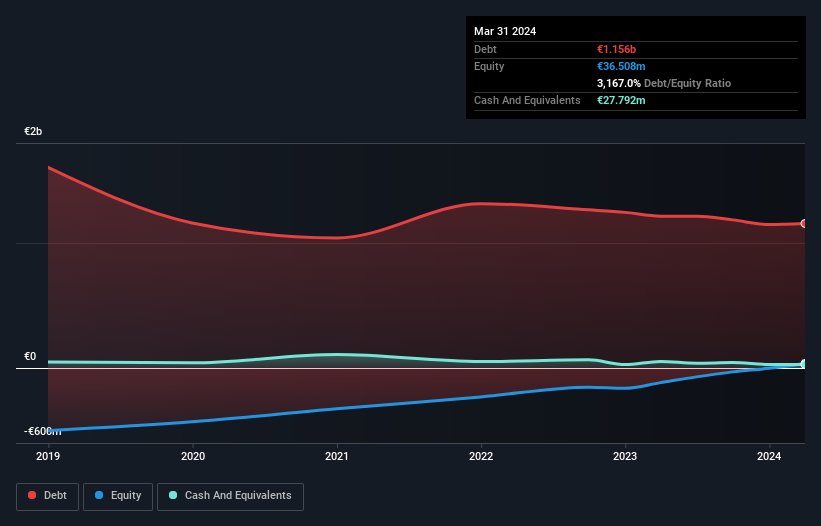Click the 2021 x-axis label
The width and height of the screenshot is (821, 526).
[x=337, y=456]
